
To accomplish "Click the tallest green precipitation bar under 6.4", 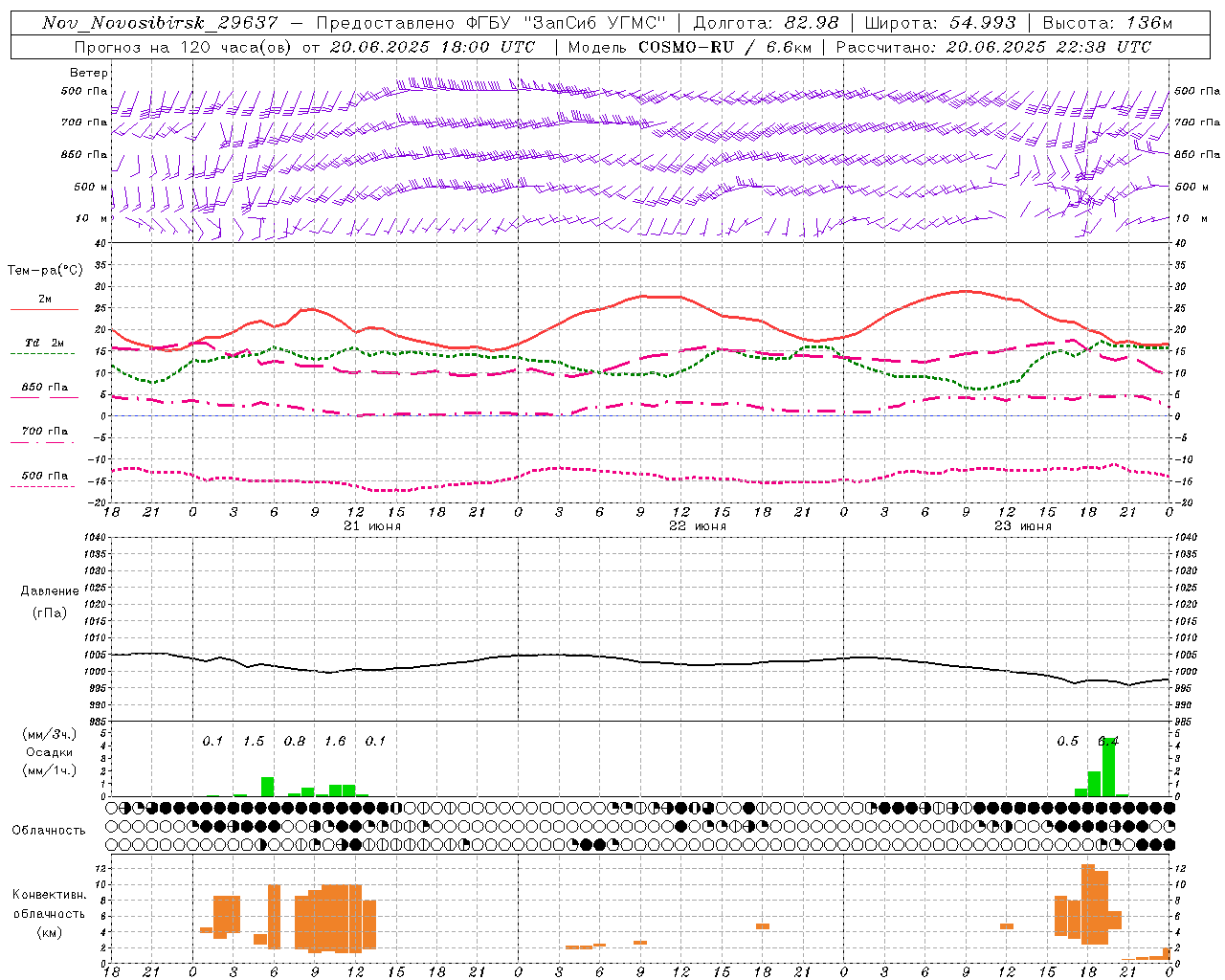I will [x=1108, y=768].
